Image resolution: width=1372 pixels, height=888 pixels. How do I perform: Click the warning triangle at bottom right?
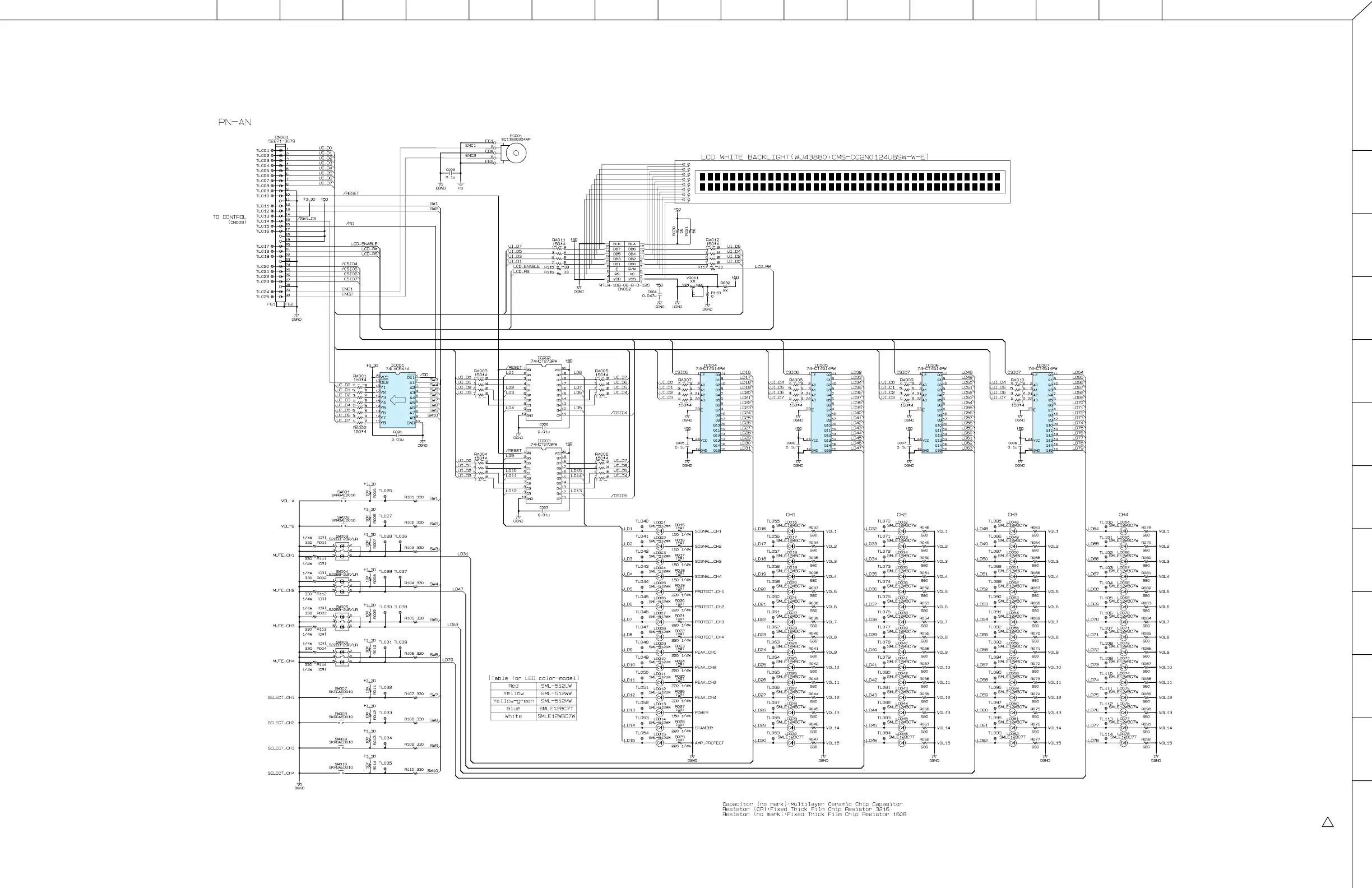coord(1328,822)
